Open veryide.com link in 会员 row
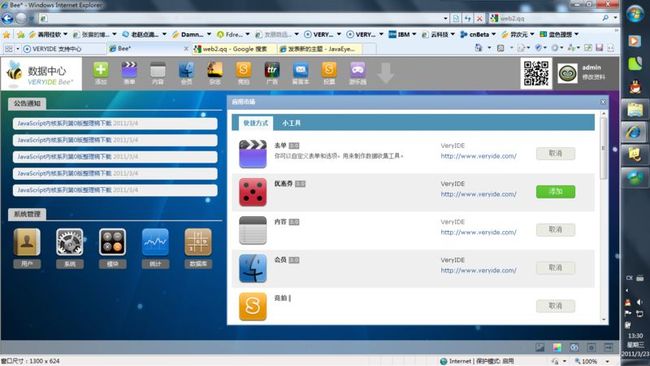 click(x=478, y=271)
